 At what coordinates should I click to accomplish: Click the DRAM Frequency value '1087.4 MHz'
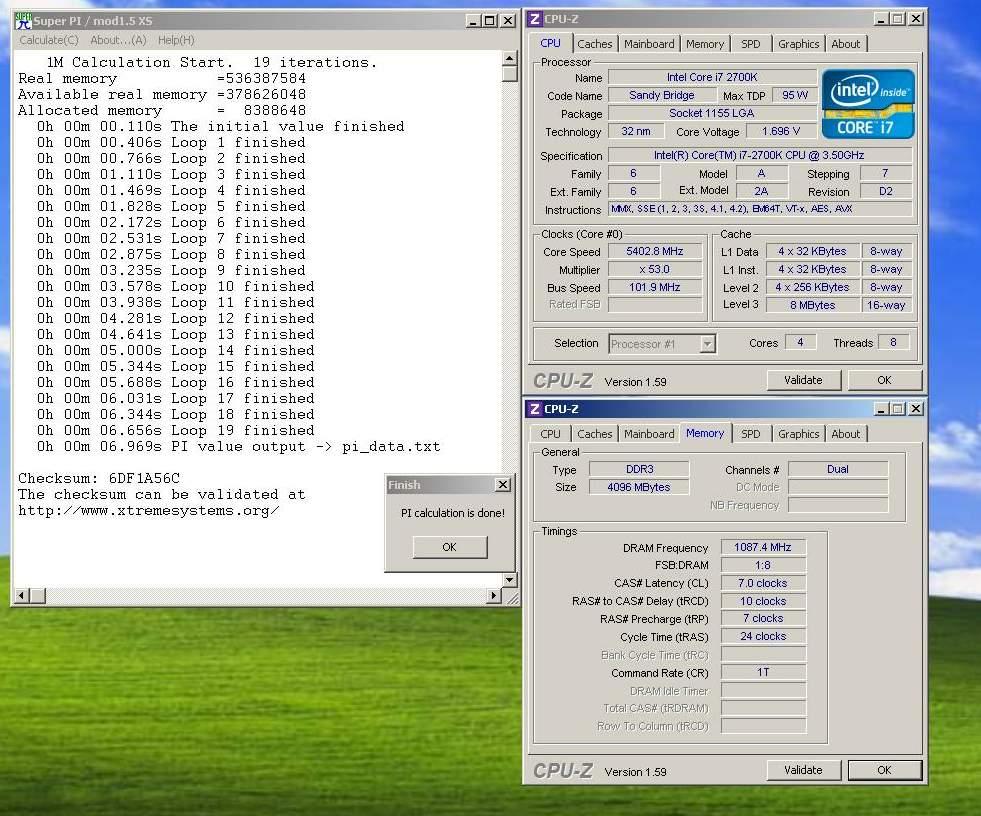point(763,547)
